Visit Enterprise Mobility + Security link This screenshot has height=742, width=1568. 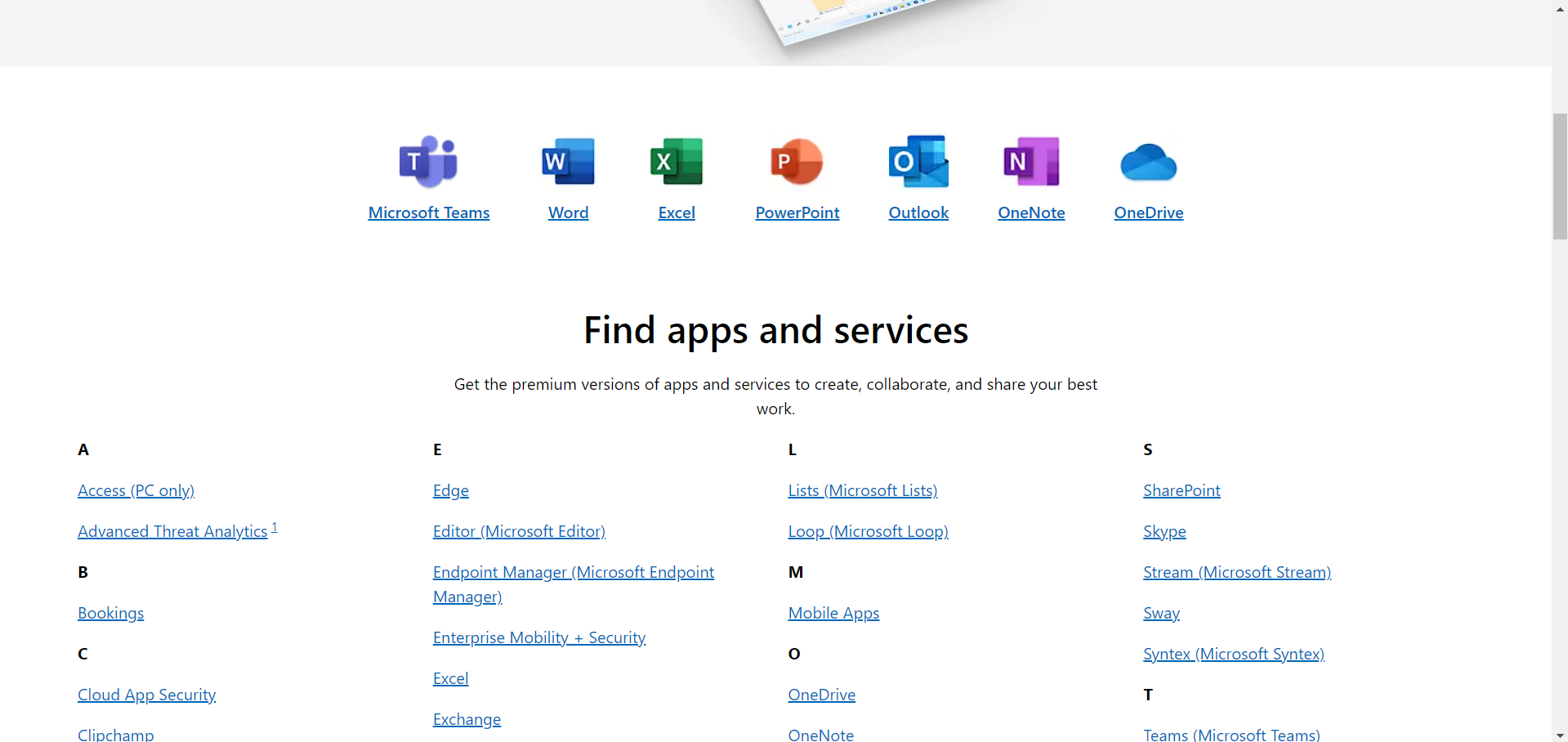539,637
